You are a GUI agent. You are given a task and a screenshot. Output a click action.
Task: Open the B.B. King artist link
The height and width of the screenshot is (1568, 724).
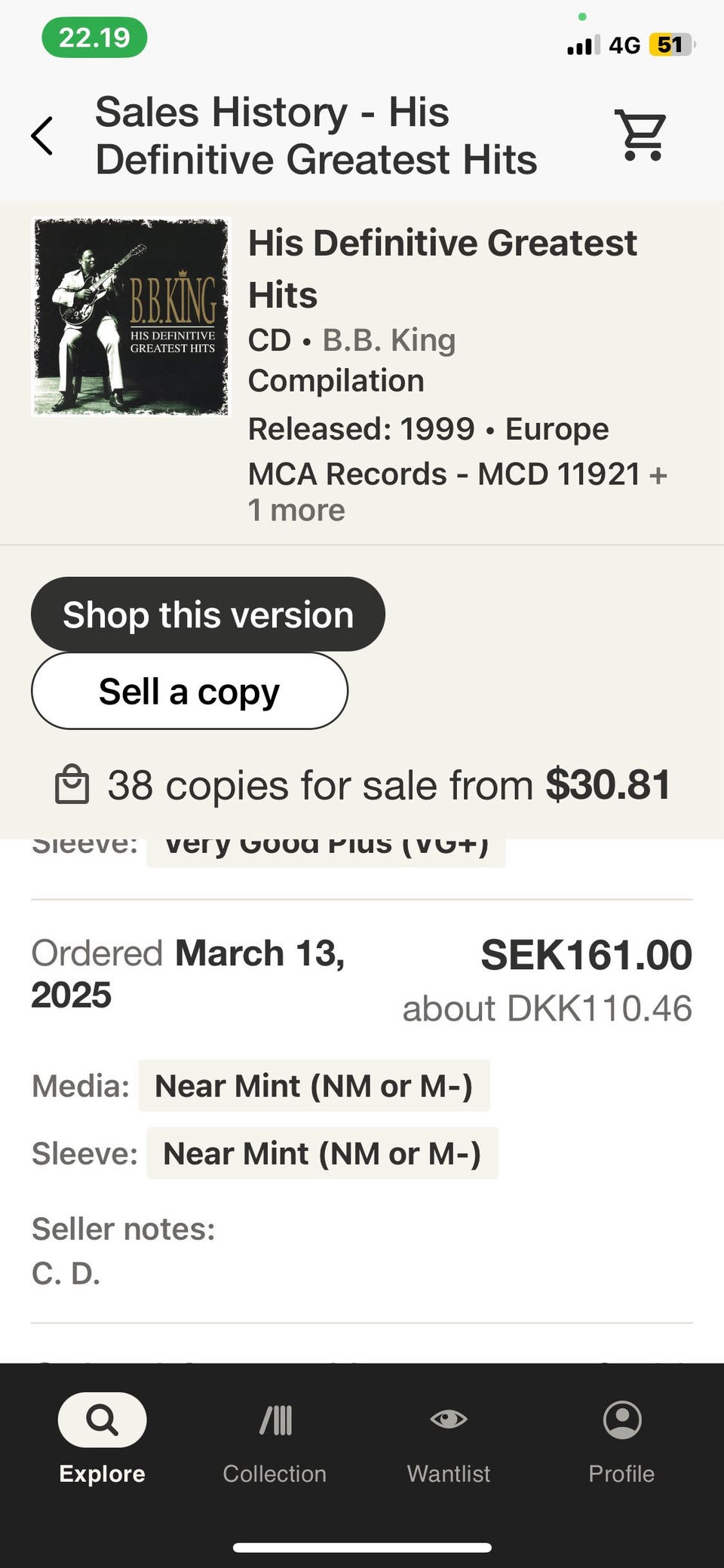pyautogui.click(x=389, y=340)
